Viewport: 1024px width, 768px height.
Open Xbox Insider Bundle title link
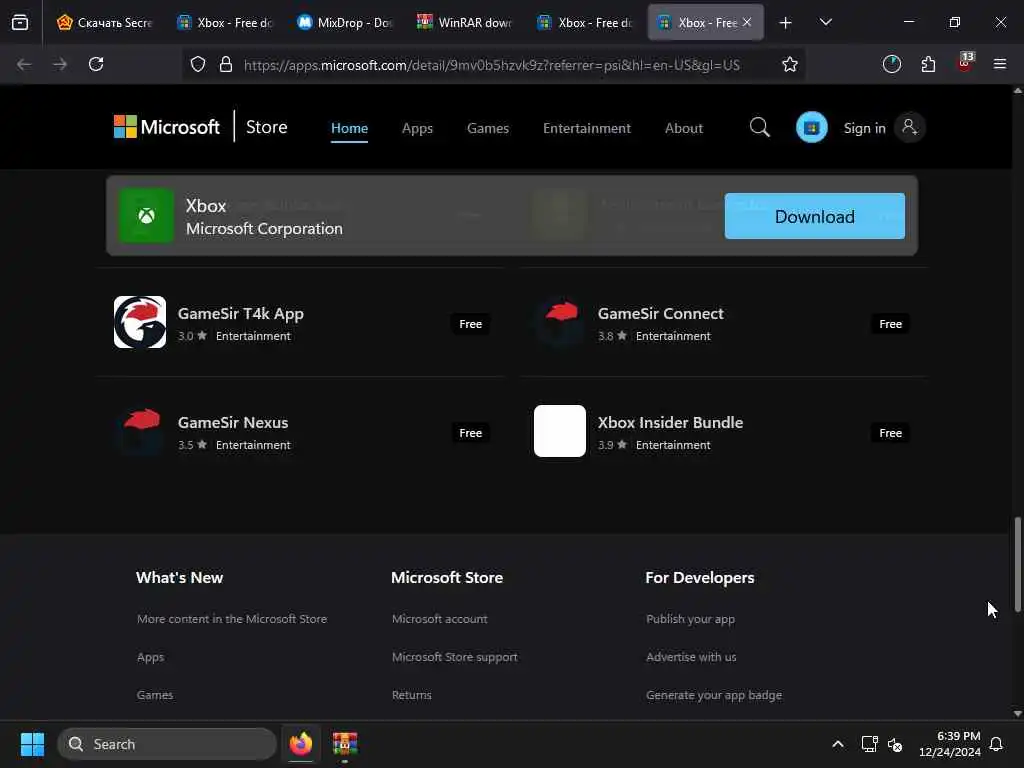pyautogui.click(x=670, y=423)
